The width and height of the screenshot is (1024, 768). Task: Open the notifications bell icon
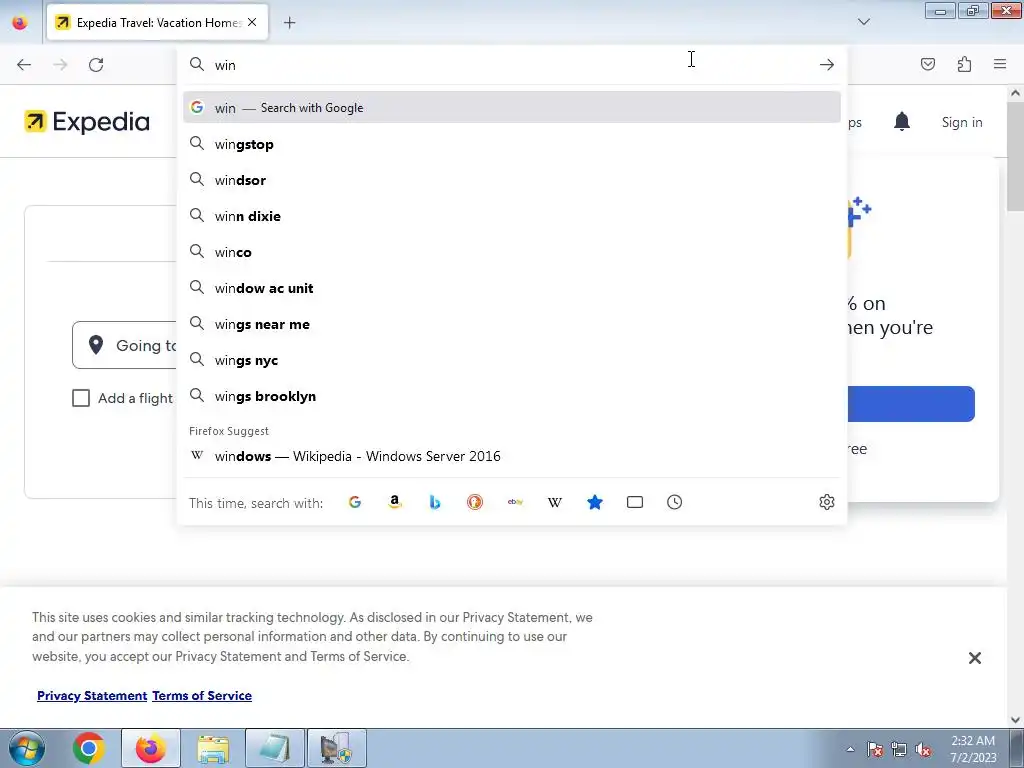(x=902, y=121)
